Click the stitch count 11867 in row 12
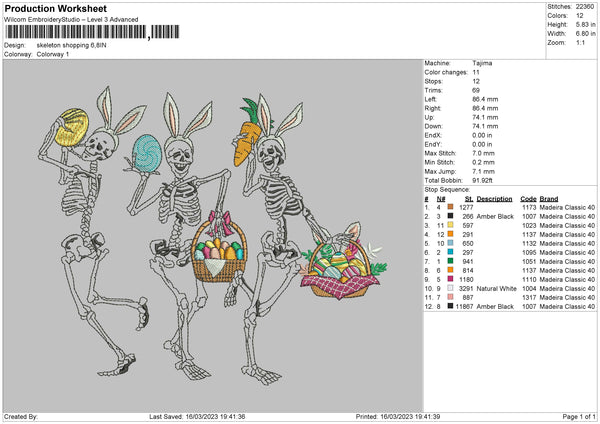 [x=465, y=307]
